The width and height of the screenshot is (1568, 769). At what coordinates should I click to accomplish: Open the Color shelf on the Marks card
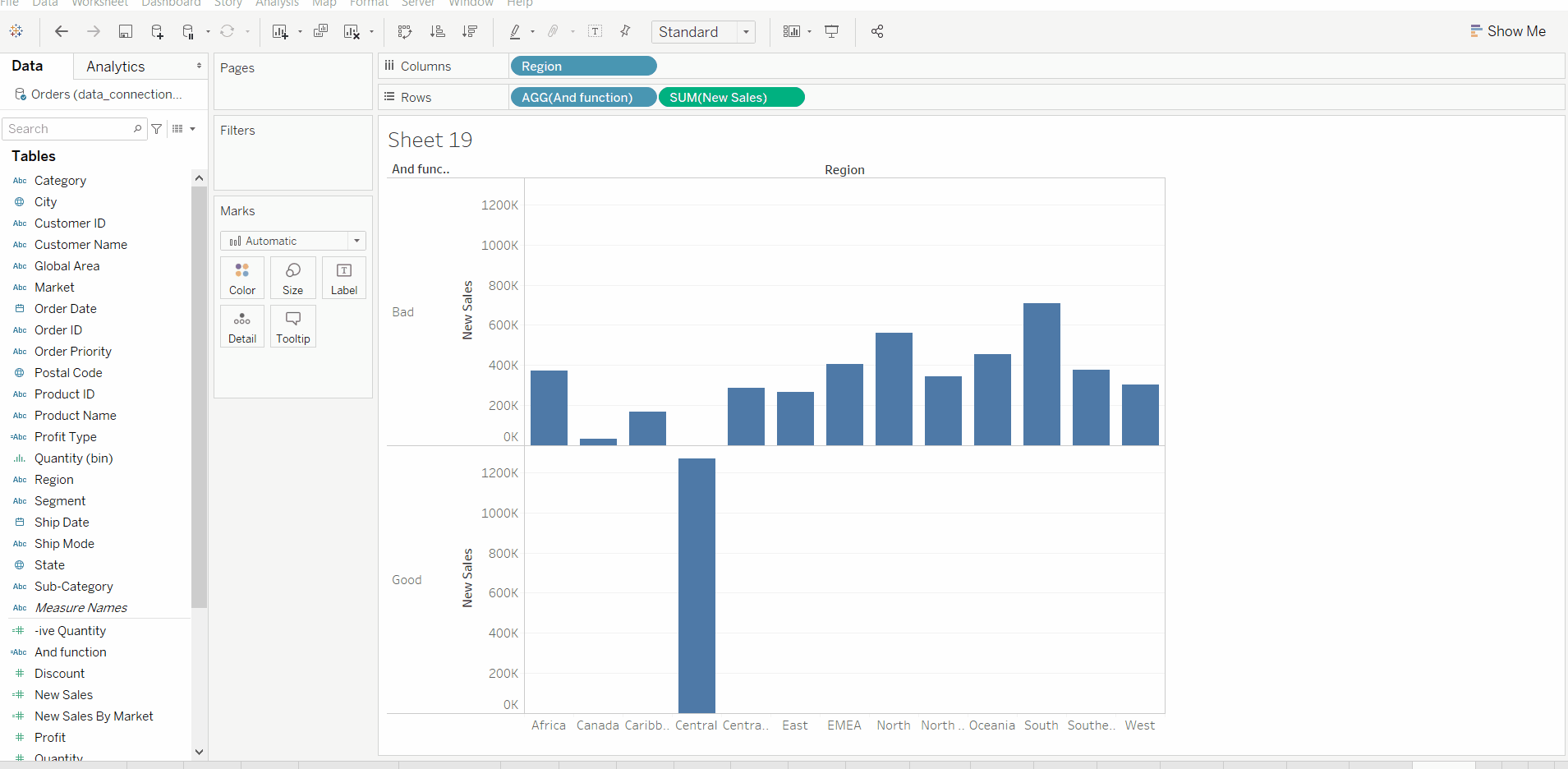(241, 278)
